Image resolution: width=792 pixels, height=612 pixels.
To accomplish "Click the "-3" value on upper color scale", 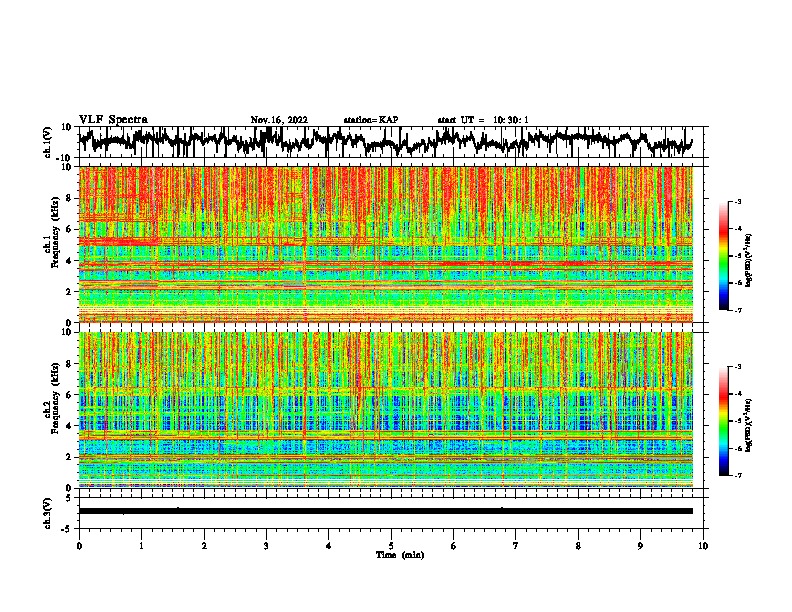I will pos(738,202).
